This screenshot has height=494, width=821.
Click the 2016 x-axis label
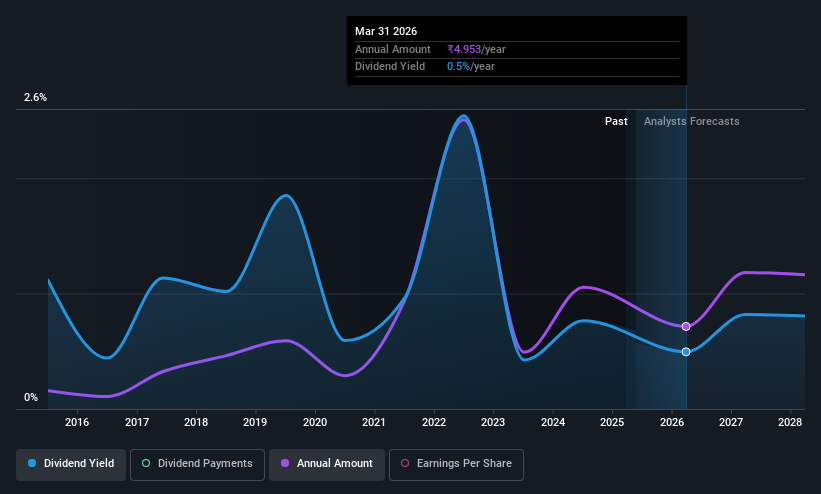(x=77, y=422)
